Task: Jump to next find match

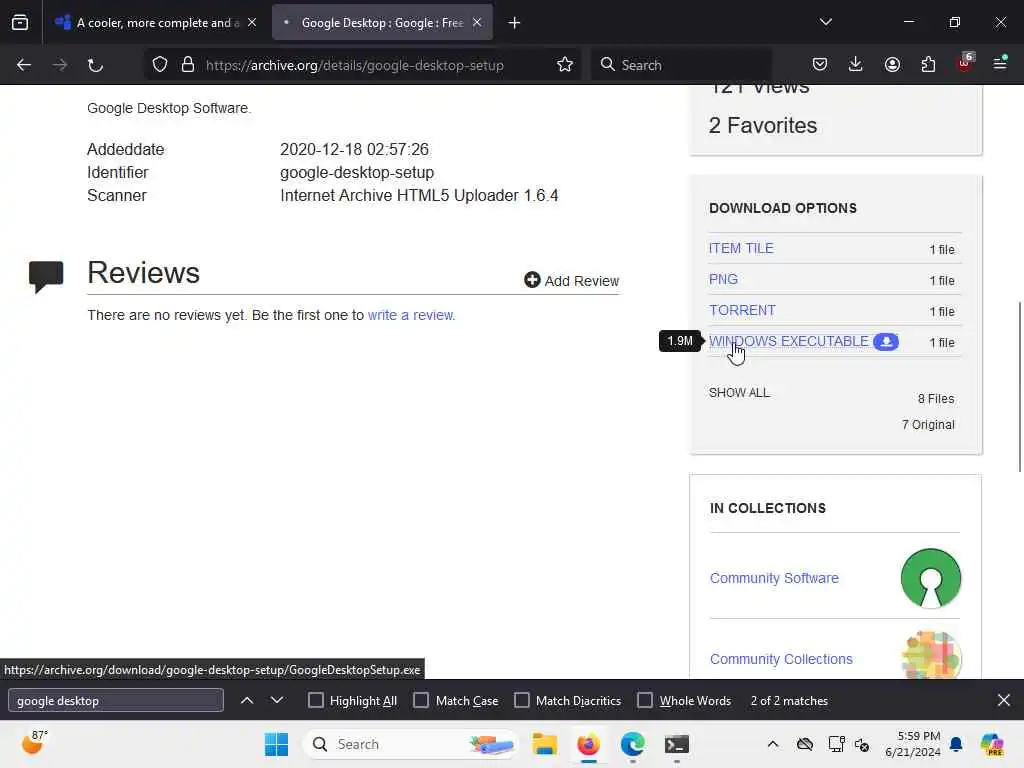Action: click(x=277, y=701)
